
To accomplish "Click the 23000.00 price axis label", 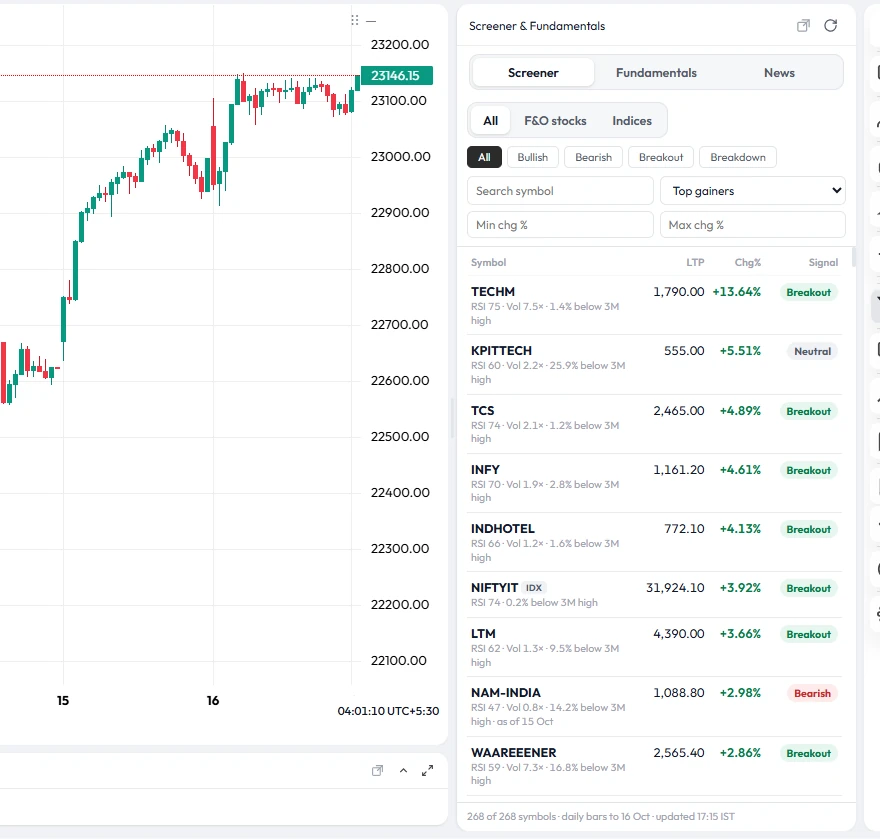I will pyautogui.click(x=400, y=157).
